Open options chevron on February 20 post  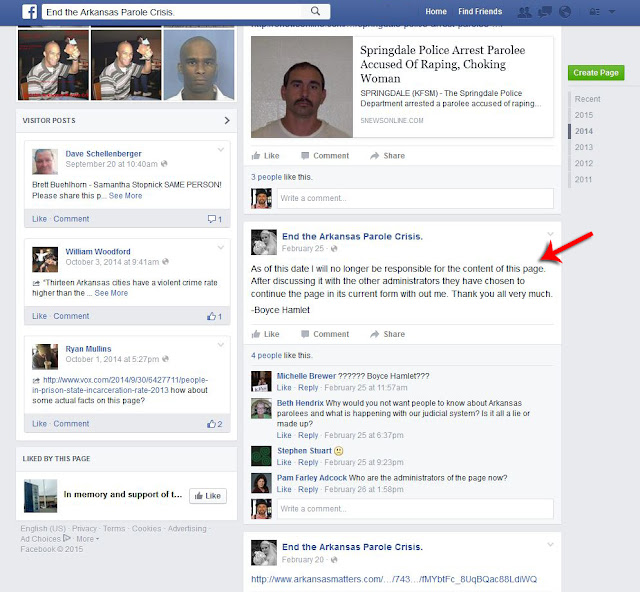tap(550, 545)
